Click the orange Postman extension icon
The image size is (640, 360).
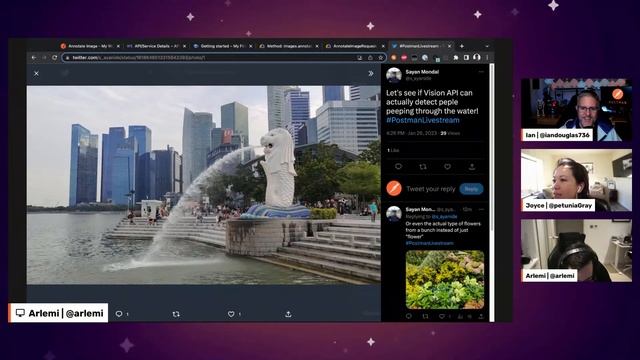point(393,58)
